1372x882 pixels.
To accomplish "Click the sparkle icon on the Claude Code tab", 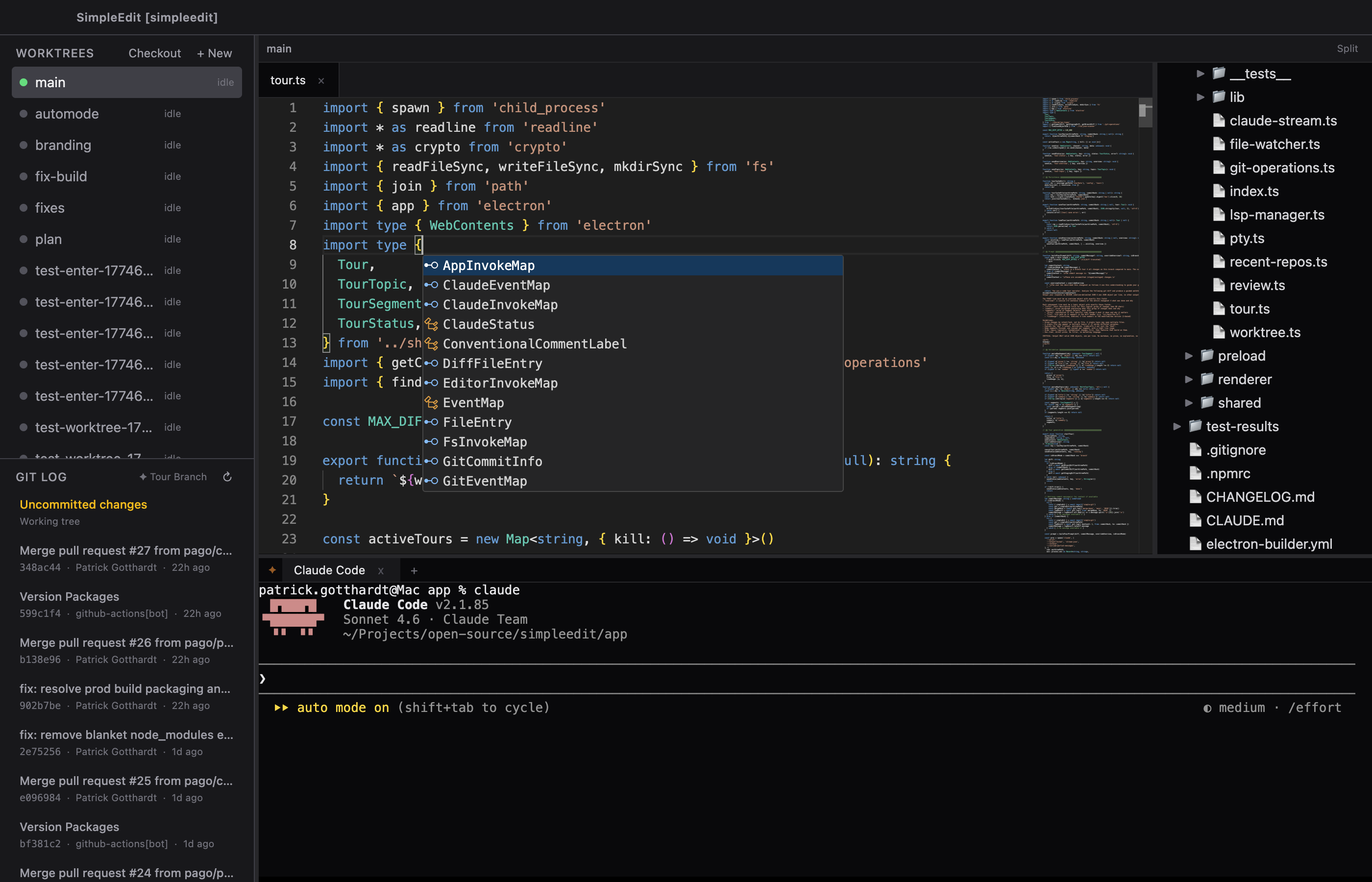I will (272, 569).
